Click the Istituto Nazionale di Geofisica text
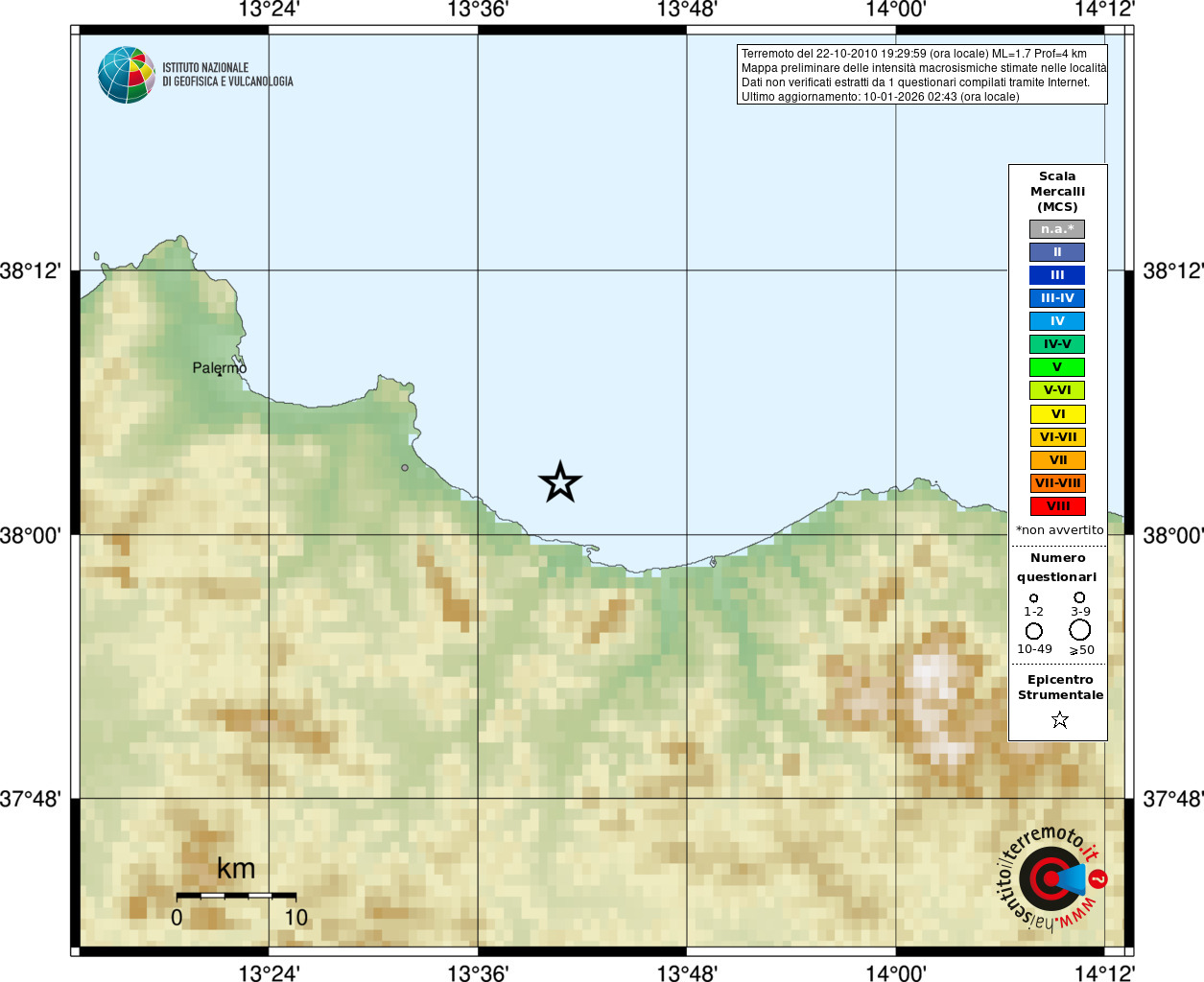 (x=227, y=75)
